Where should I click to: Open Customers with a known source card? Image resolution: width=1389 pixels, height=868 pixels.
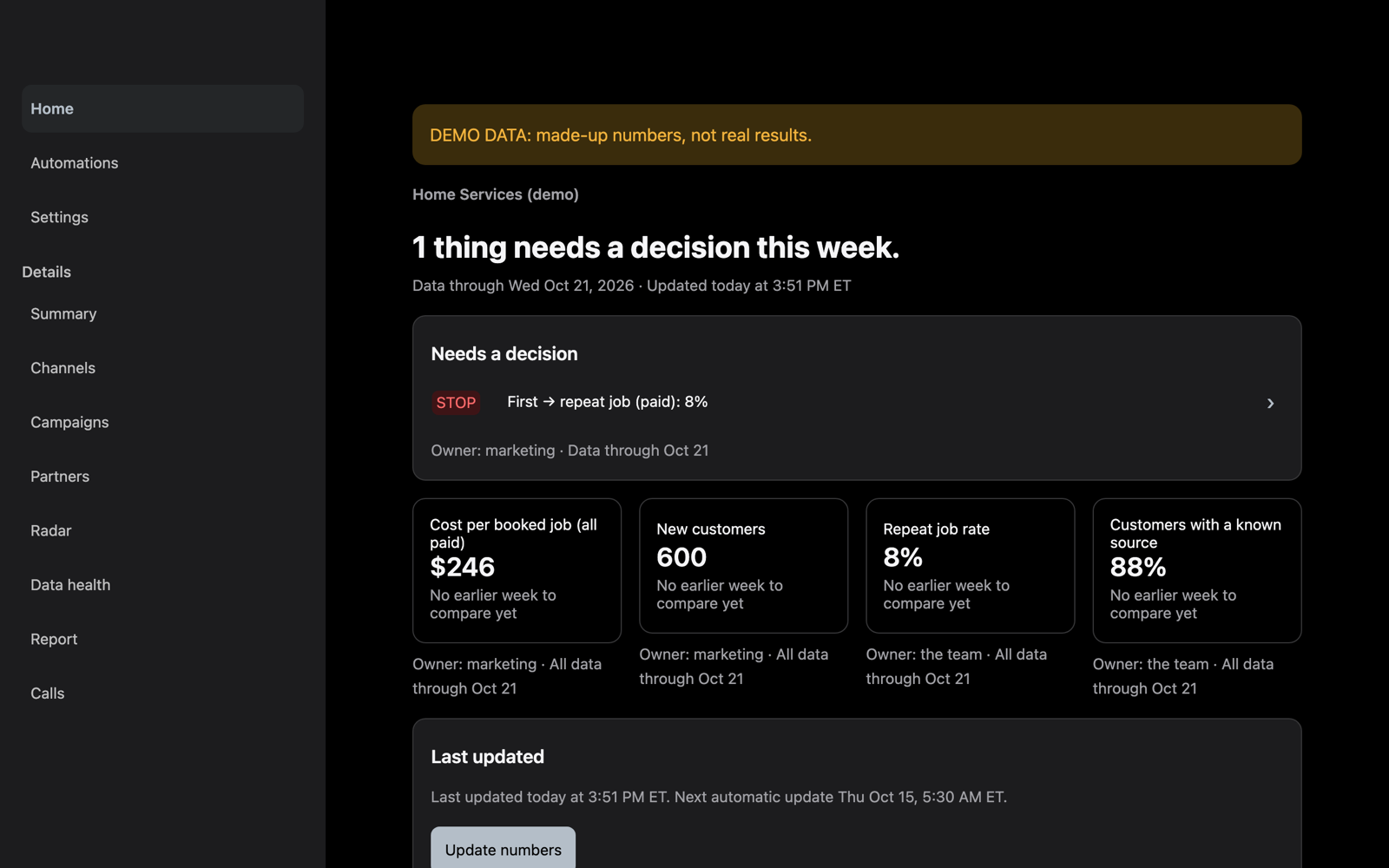(x=1196, y=570)
